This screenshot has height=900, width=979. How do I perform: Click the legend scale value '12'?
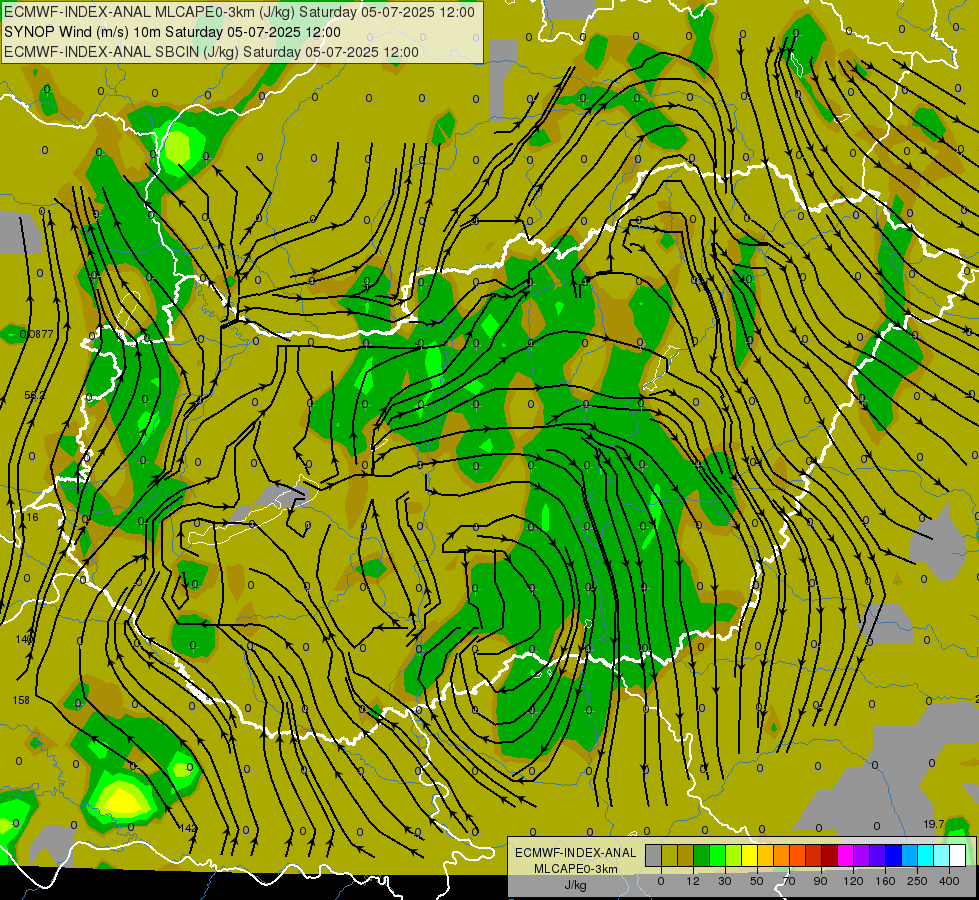693,881
